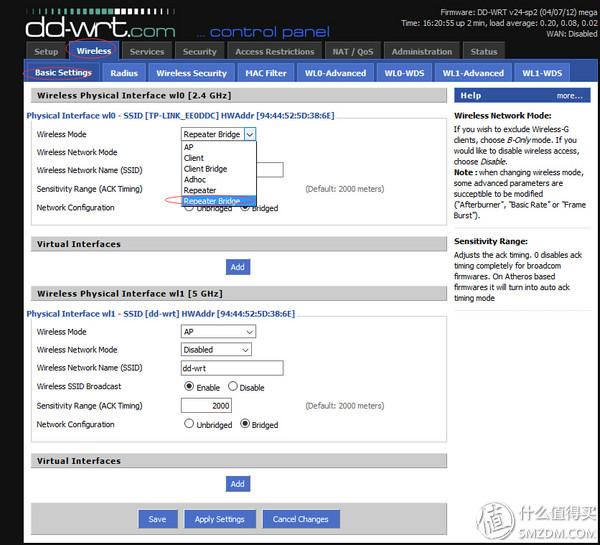
Task: Select Unbridged for wl1 Network Configuration
Action: (x=189, y=423)
